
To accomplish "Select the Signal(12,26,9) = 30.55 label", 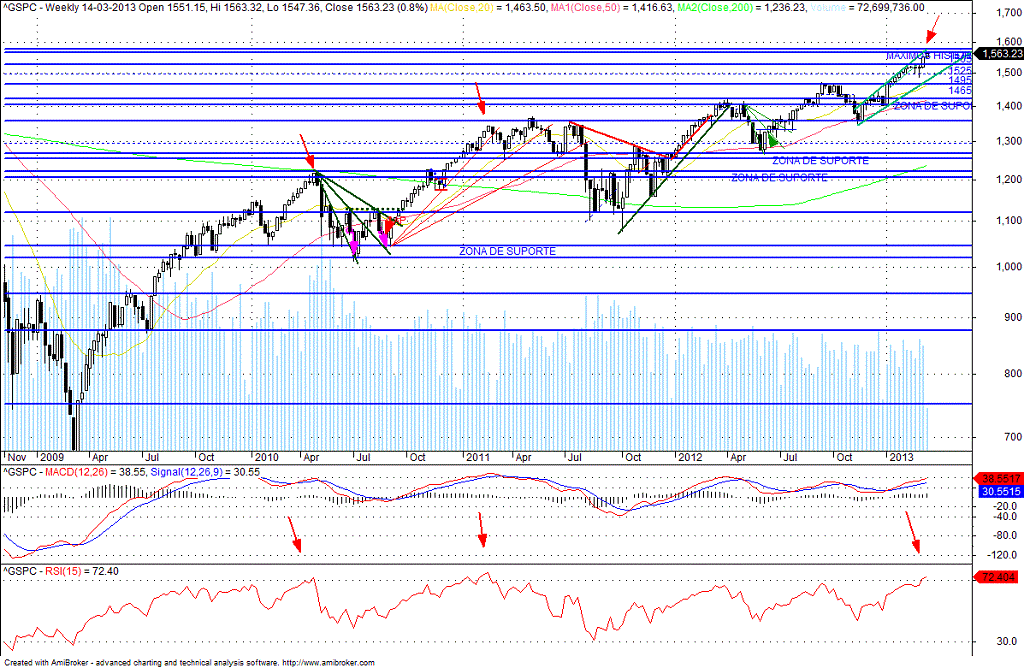I will [x=205, y=472].
